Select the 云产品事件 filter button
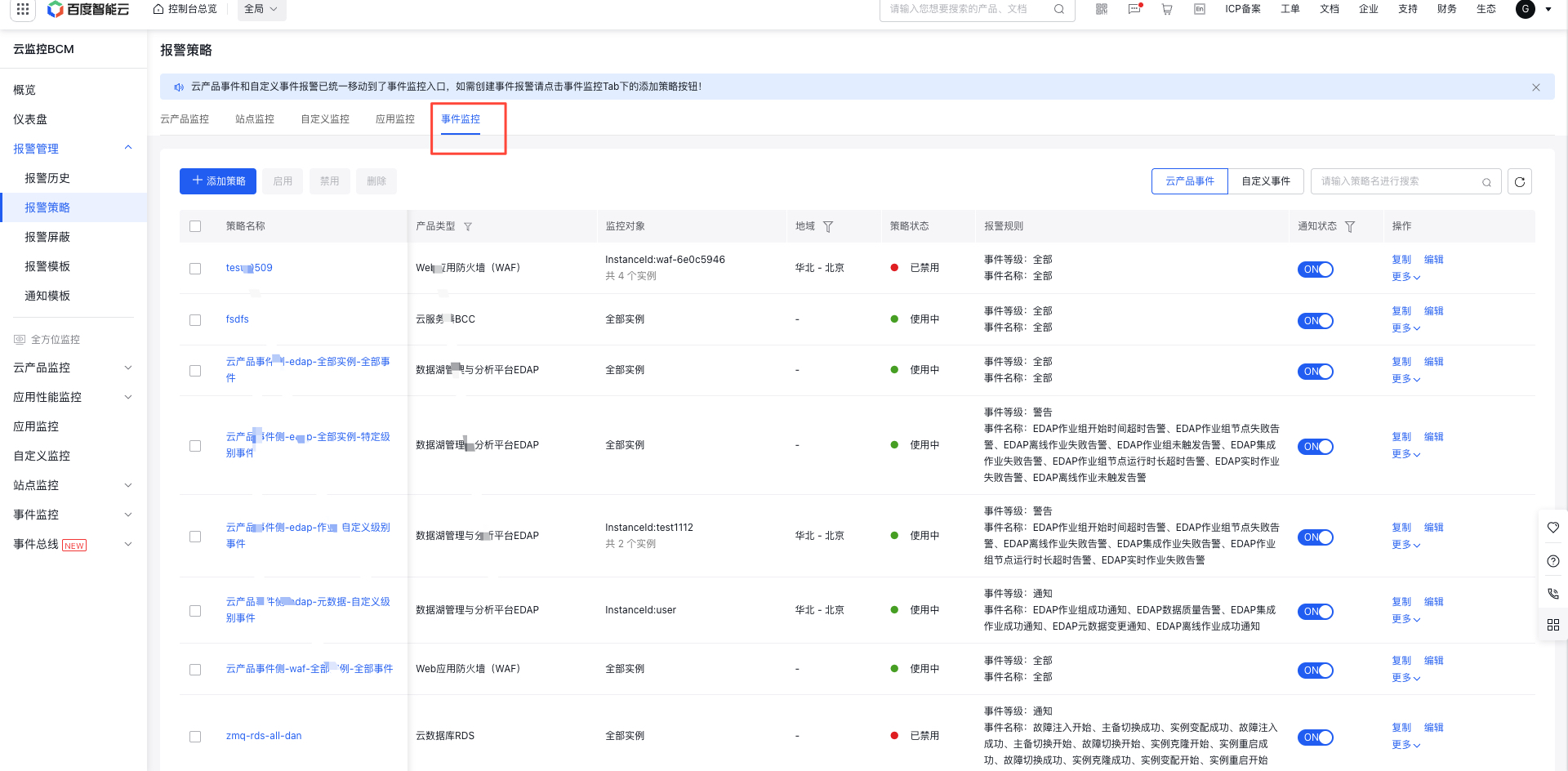This screenshot has width=1568, height=771. (1190, 181)
